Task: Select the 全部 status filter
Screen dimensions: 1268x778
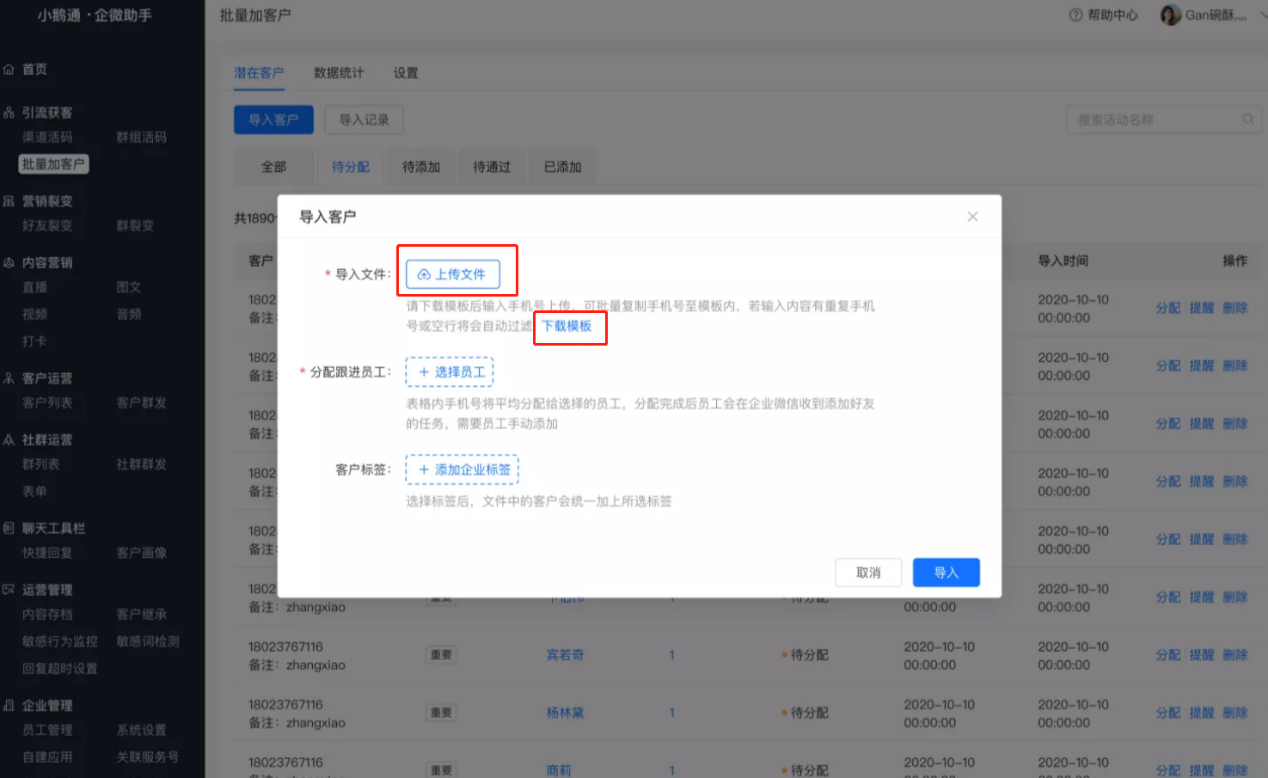Action: pyautogui.click(x=274, y=167)
